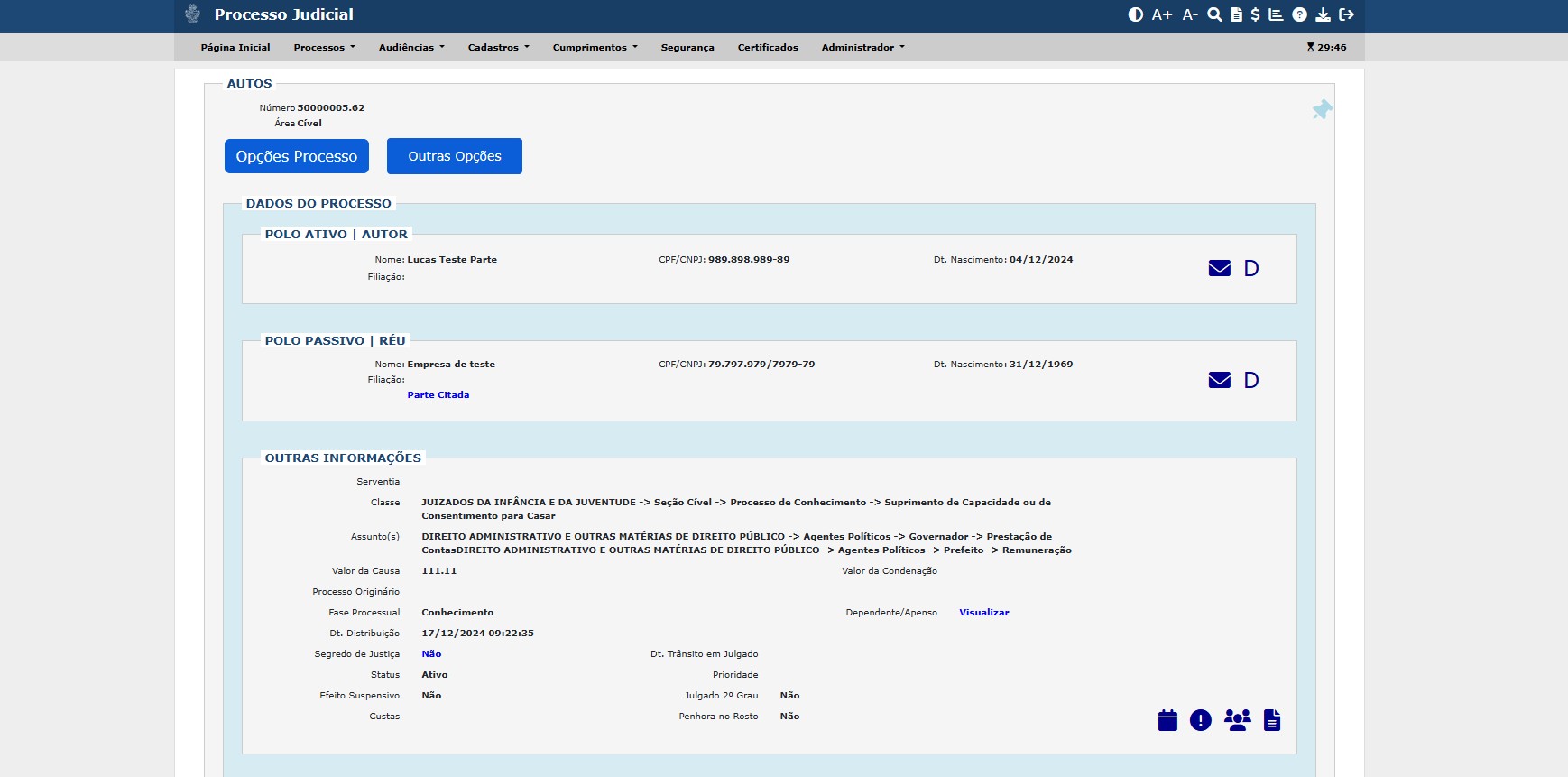Expand the Processos menu
The height and width of the screenshot is (777, 1568).
325,47
